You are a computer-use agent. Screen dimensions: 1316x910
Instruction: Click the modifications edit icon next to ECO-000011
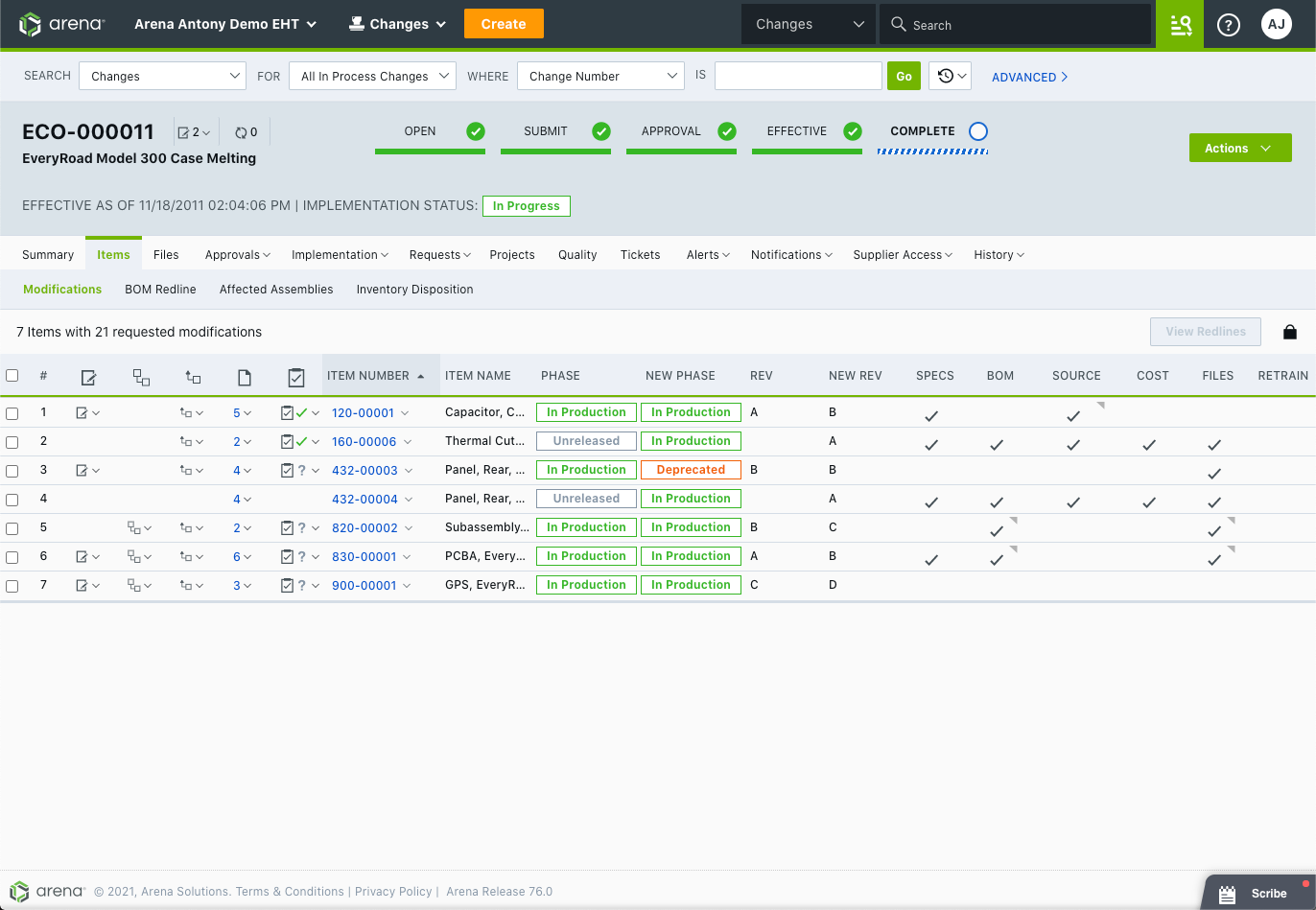click(183, 132)
